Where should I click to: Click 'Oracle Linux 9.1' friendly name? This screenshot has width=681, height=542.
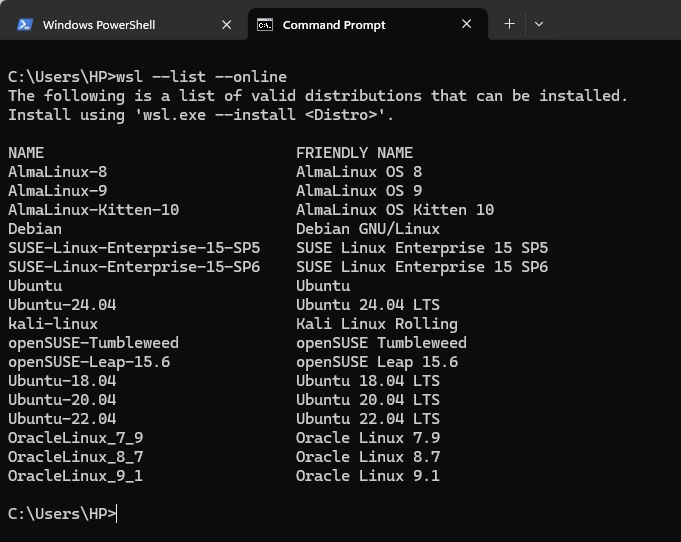pos(368,476)
